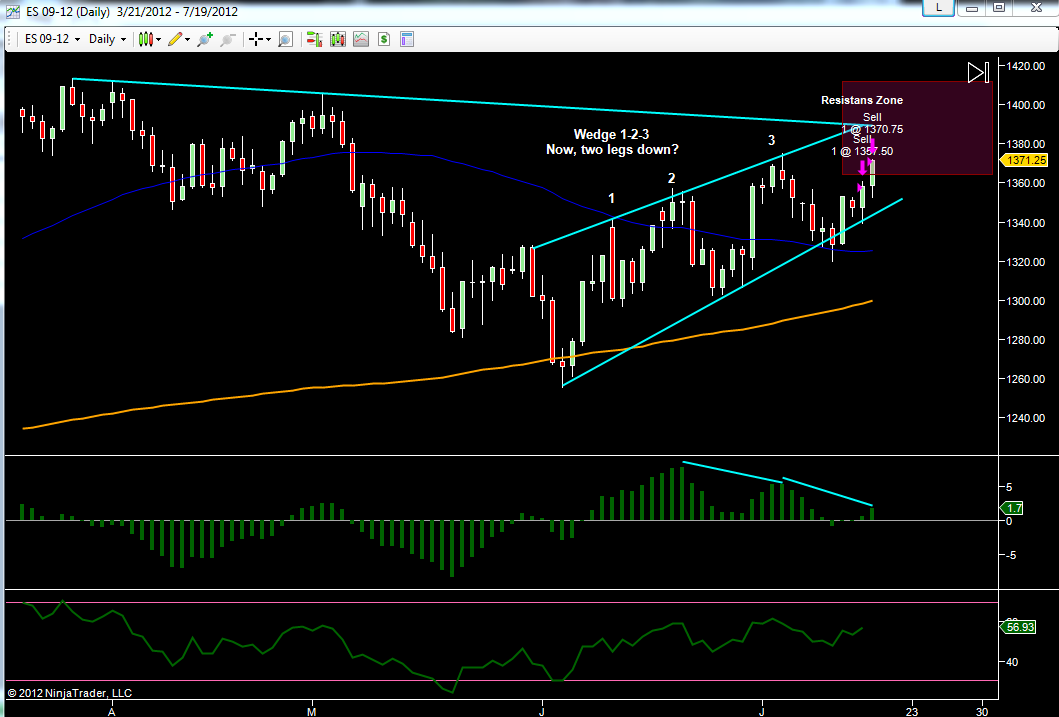The width and height of the screenshot is (1059, 717).
Task: Open the data box magnifier icon
Action: pyautogui.click(x=286, y=39)
